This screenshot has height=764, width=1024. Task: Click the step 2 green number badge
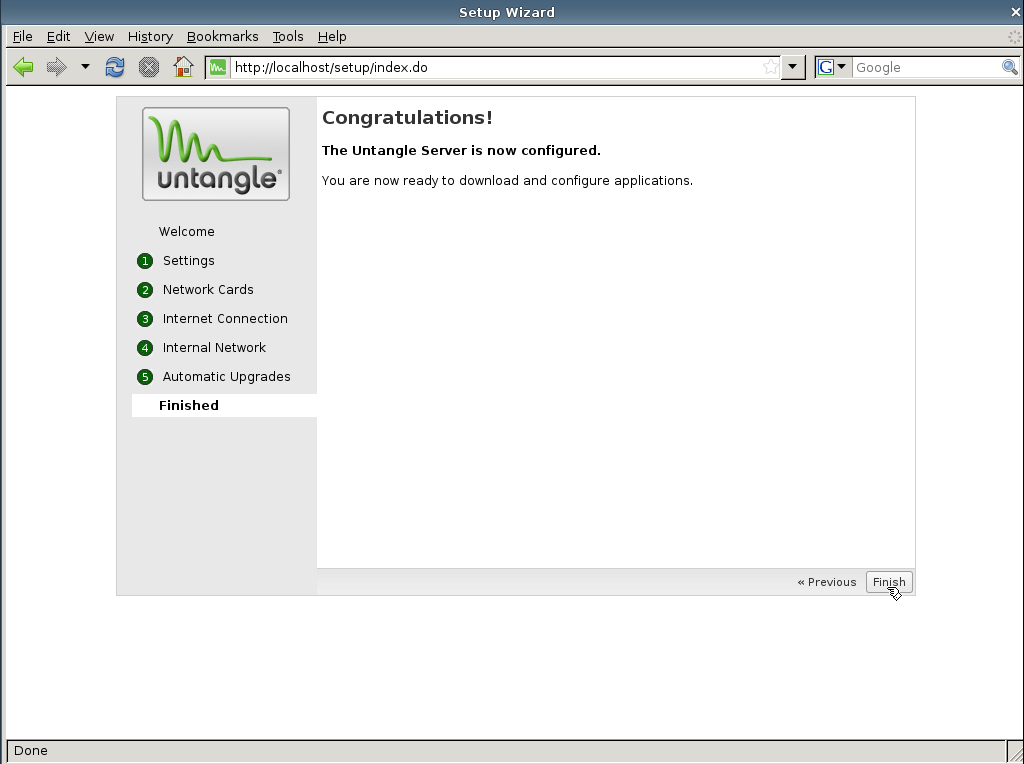[x=145, y=290]
